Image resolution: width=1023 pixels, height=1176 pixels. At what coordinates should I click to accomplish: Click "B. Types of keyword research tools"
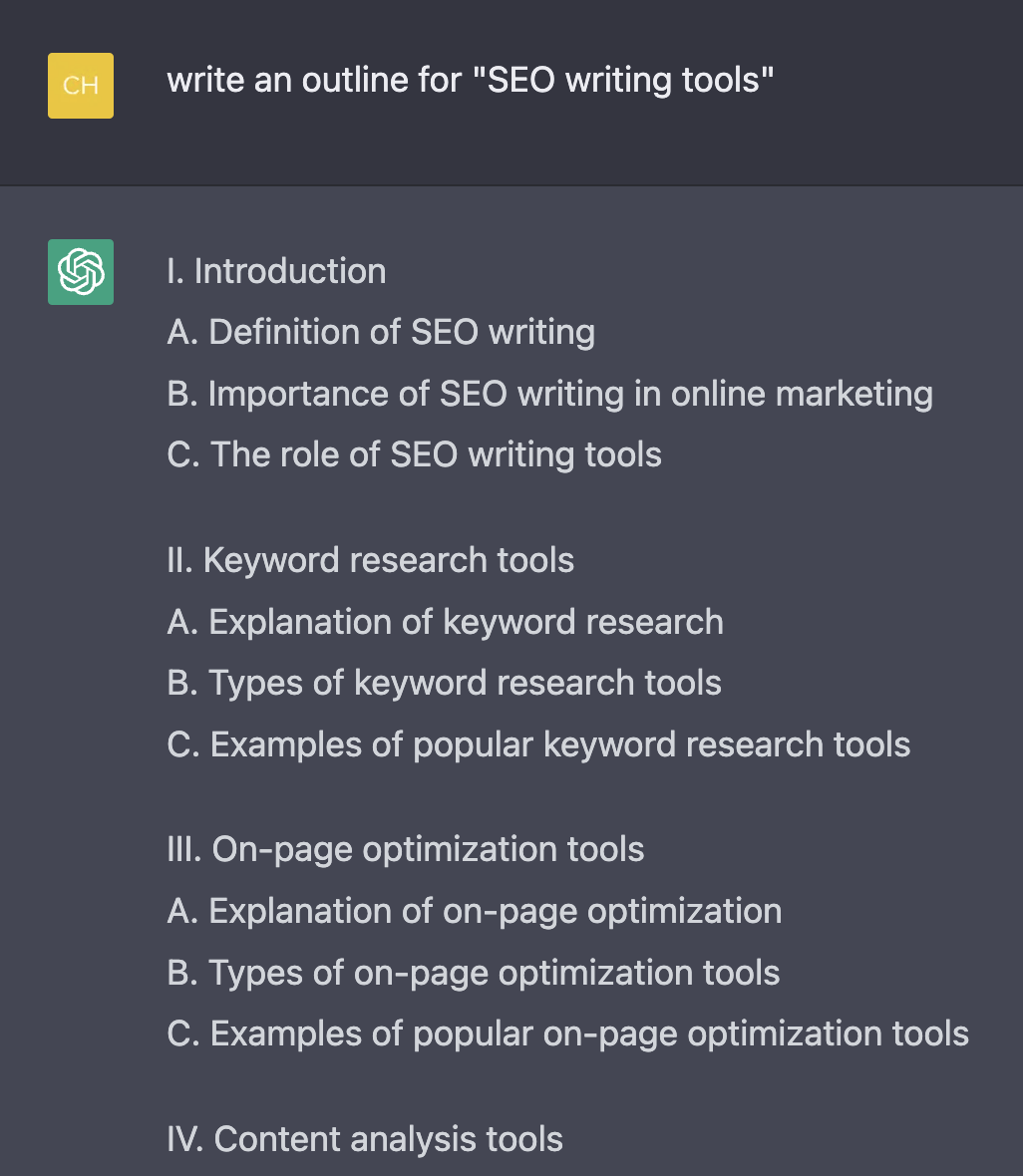pyautogui.click(x=444, y=684)
